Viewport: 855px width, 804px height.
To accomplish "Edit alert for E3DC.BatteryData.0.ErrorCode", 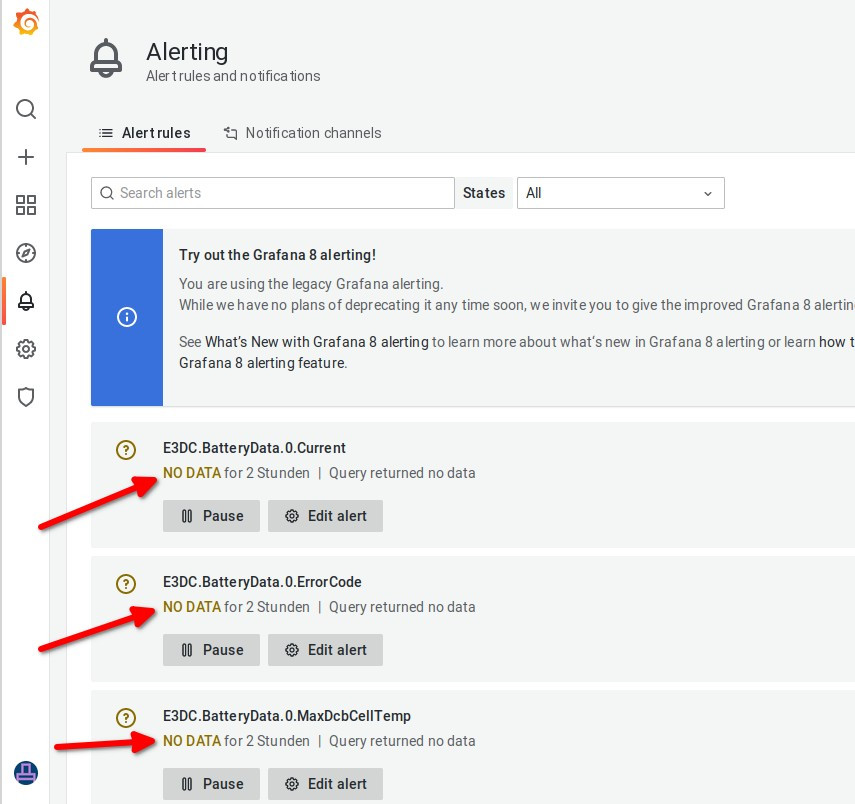I will [x=326, y=650].
